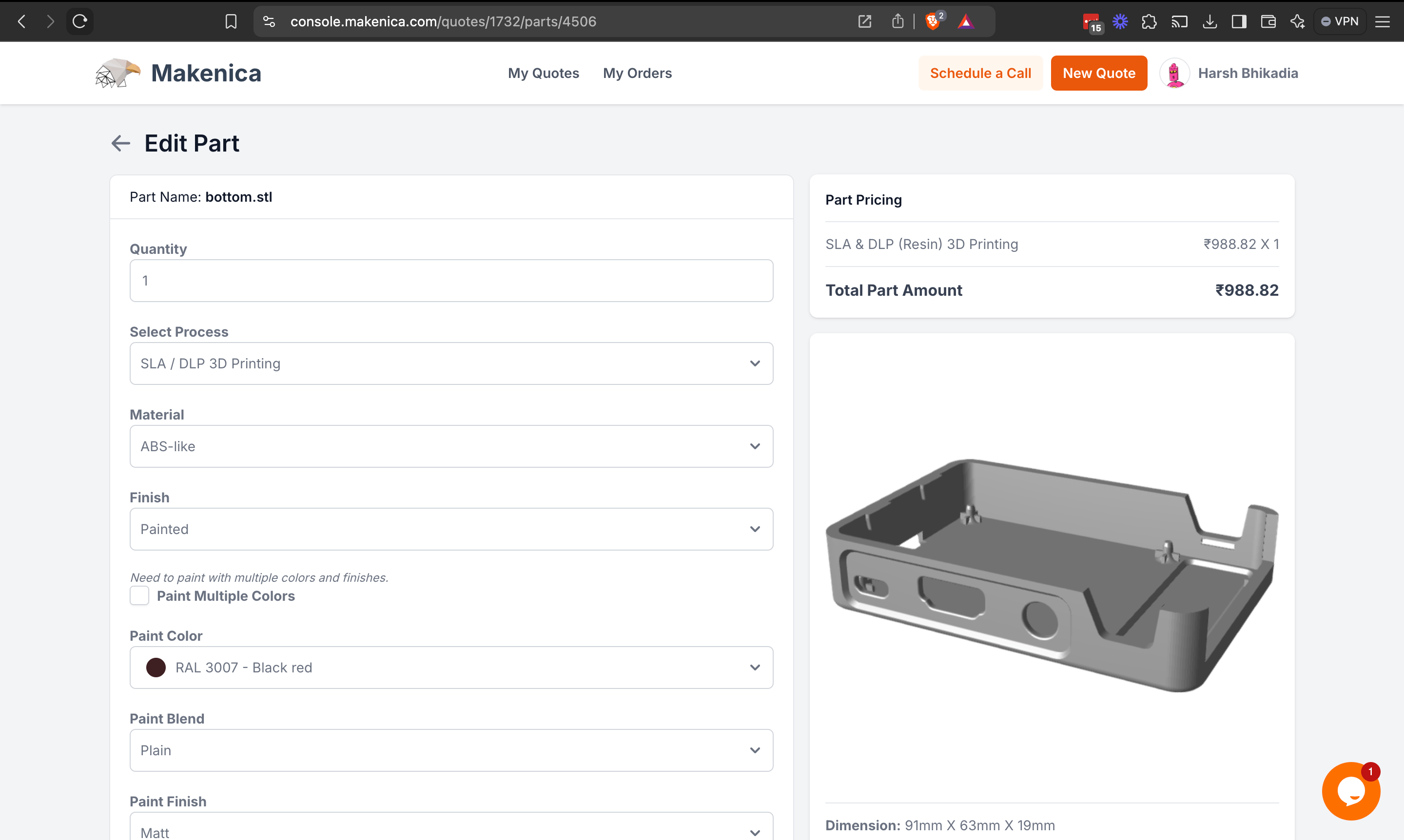Click the New Quote button
Viewport: 1404px width, 840px height.
coord(1099,73)
